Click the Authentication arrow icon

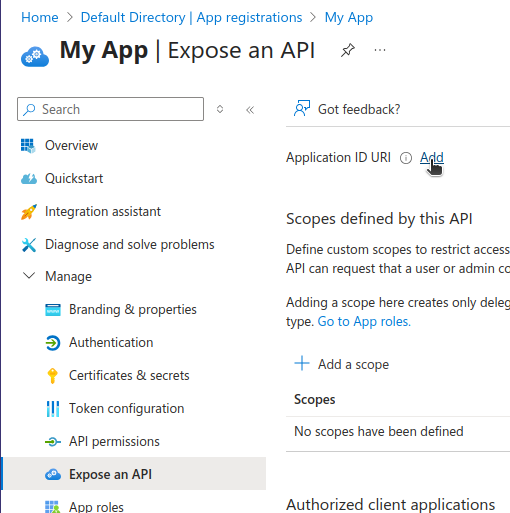(53, 343)
